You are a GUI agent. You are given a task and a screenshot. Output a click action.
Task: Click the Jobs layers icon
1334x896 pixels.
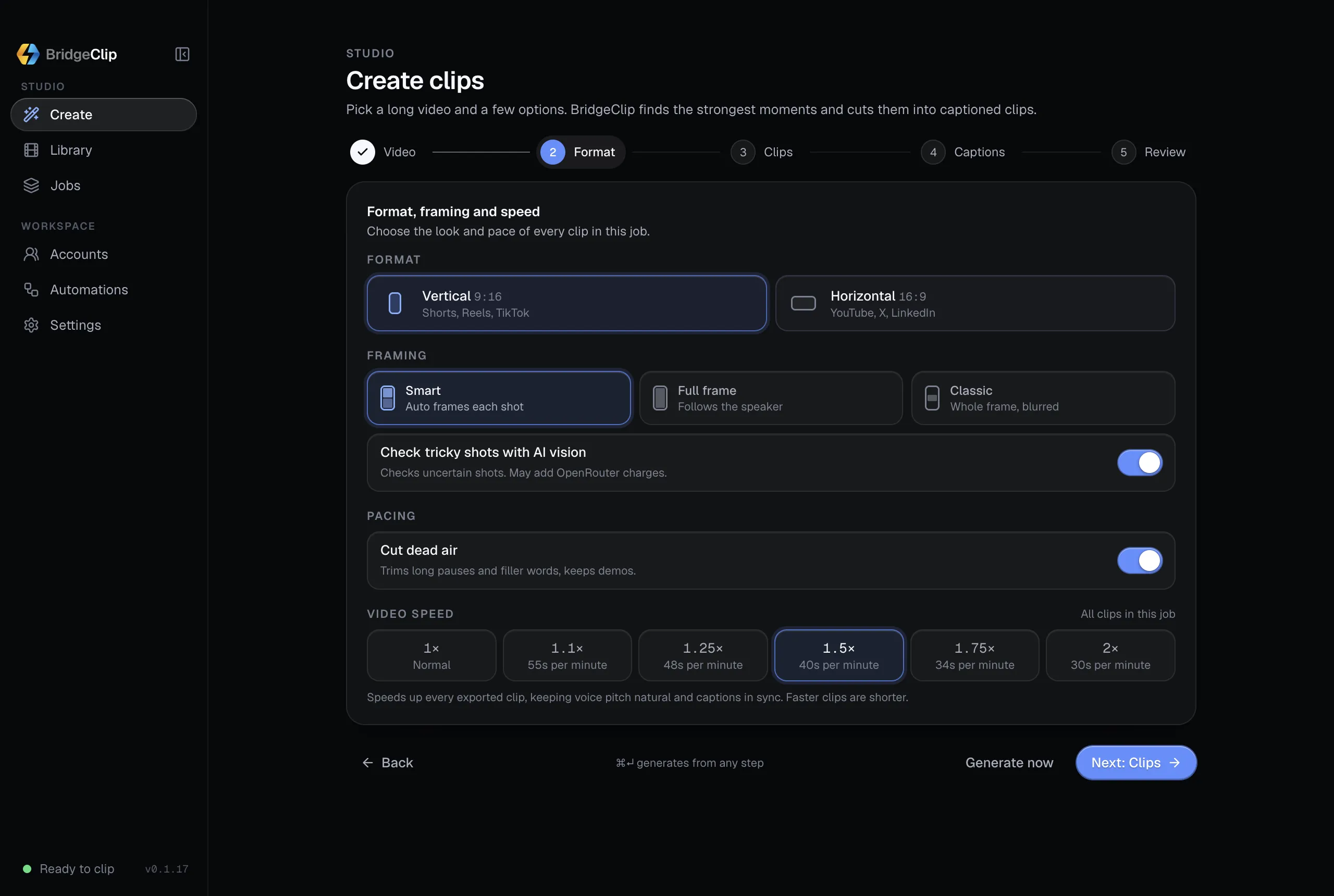click(31, 186)
